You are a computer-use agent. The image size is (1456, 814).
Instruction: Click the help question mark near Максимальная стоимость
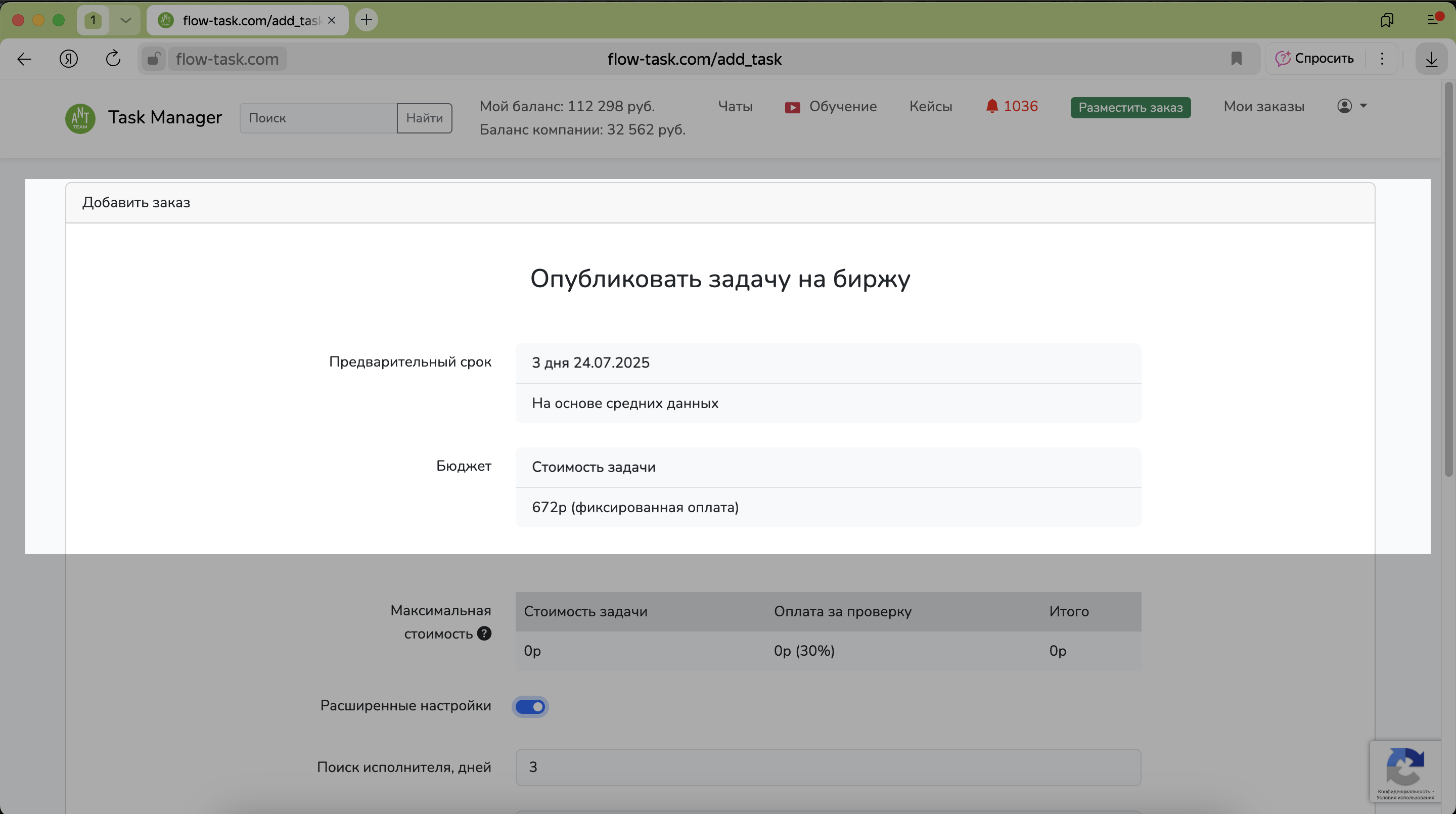[484, 633]
